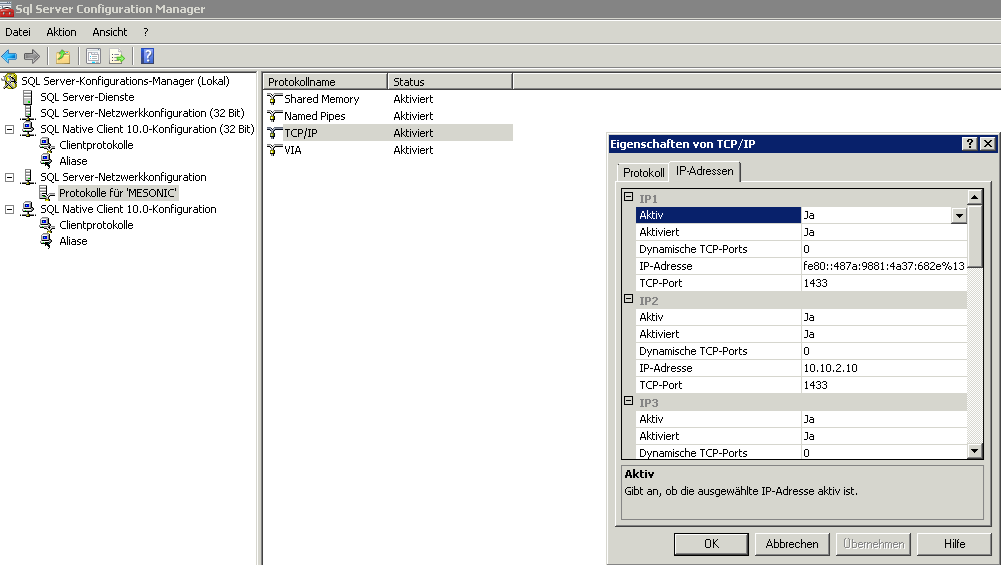This screenshot has height=565, width=1001.
Task: Click the Up one level folder icon
Action: click(62, 56)
